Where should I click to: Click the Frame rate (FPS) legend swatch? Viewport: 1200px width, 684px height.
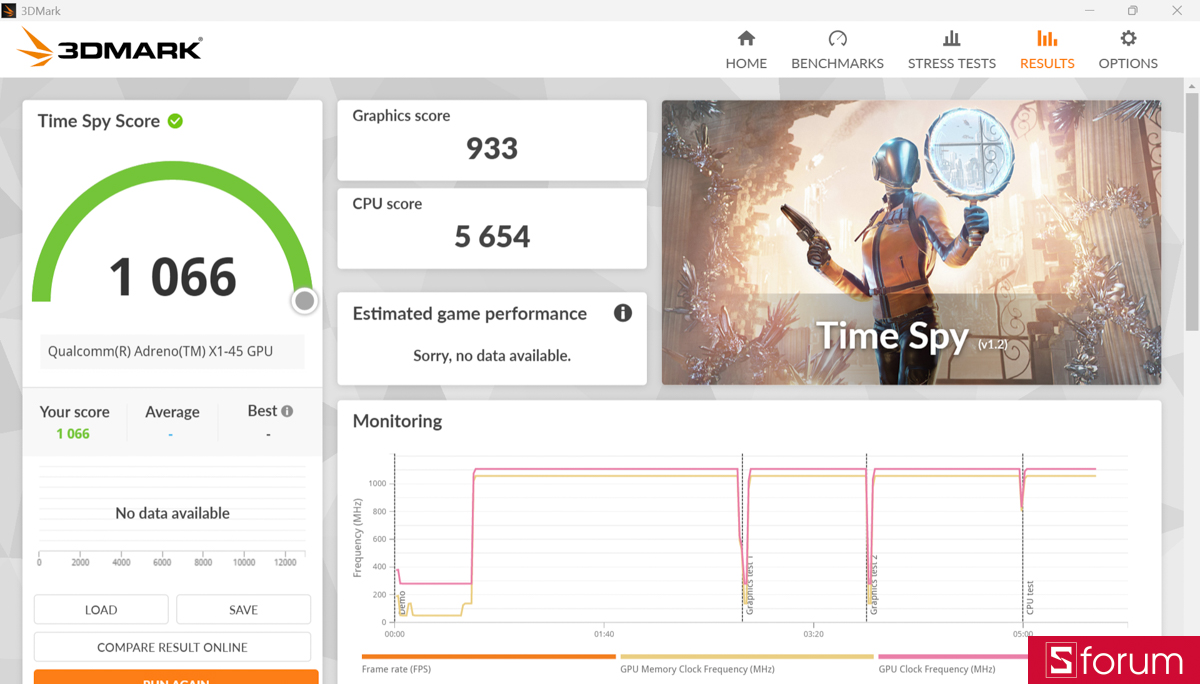coord(488,658)
